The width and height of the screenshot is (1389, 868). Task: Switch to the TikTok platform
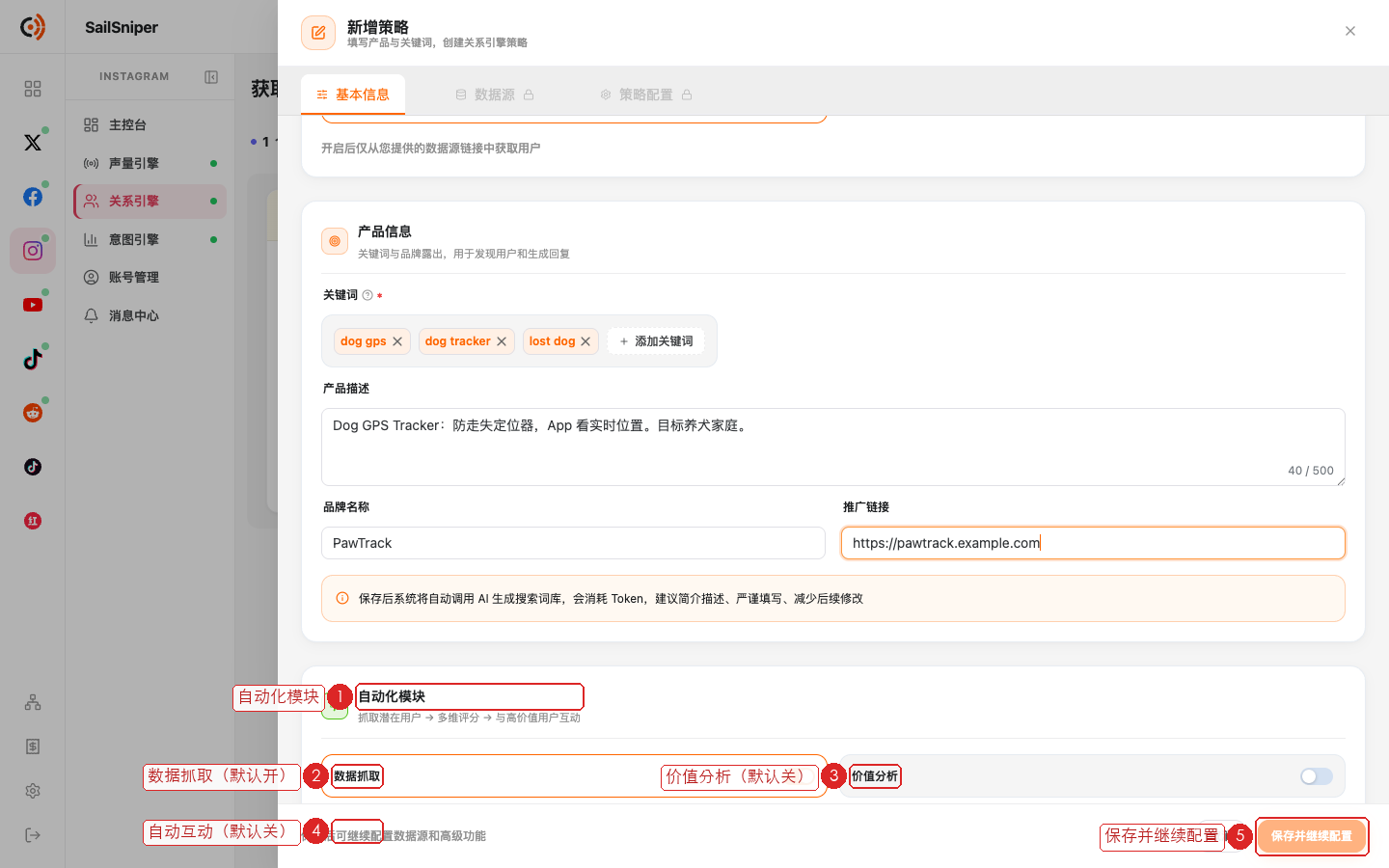point(33,359)
